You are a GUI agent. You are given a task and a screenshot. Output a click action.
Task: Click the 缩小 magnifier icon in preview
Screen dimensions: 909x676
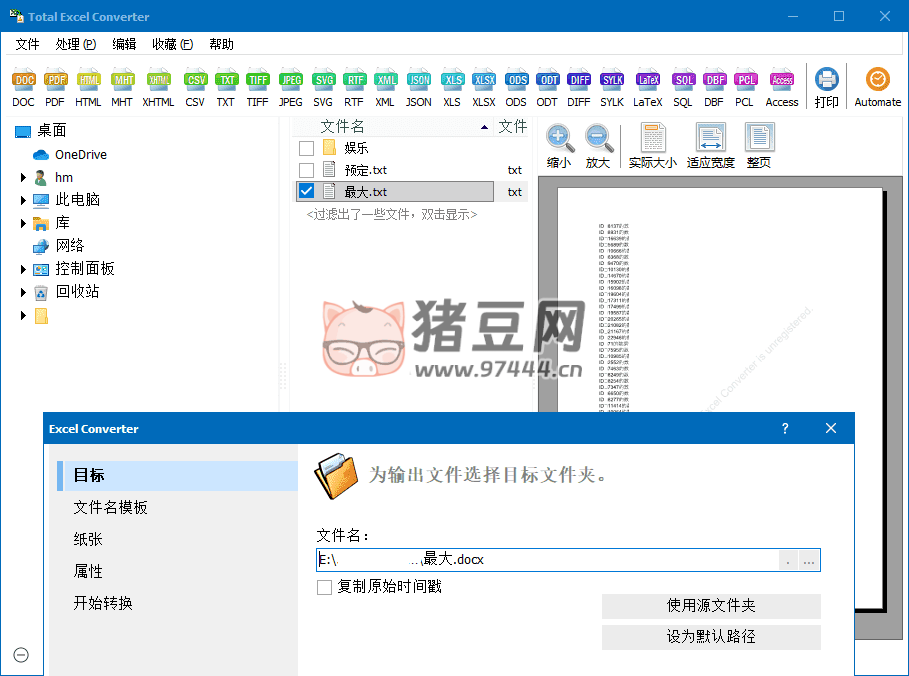coord(559,138)
